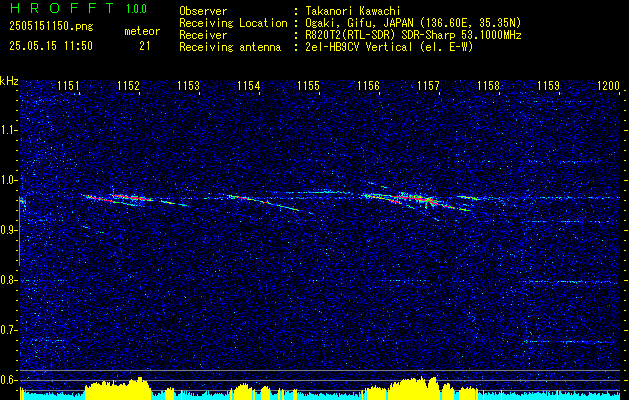Click the meteor count value 21

(145, 46)
